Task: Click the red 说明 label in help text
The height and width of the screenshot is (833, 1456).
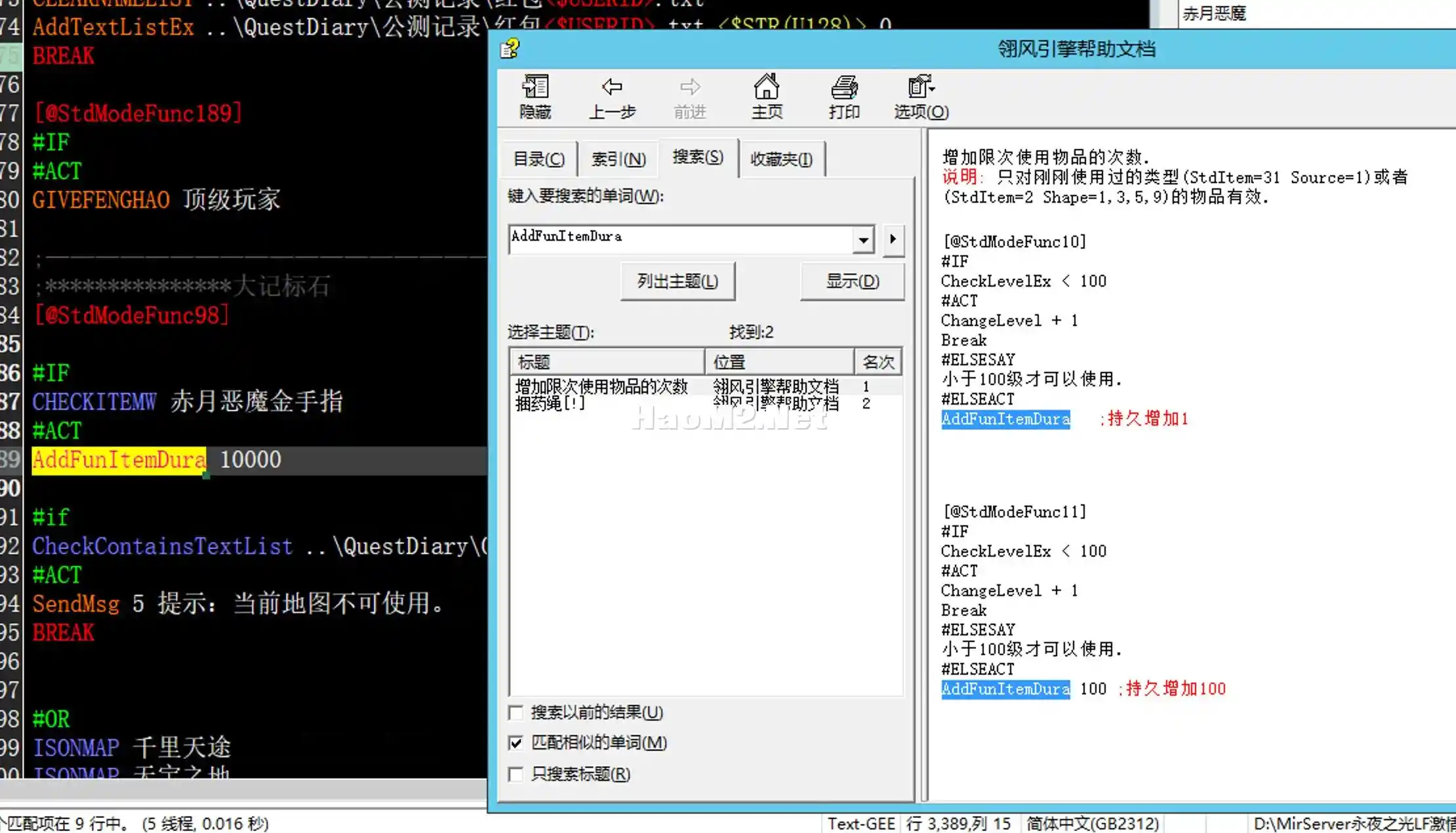Action: click(960, 177)
